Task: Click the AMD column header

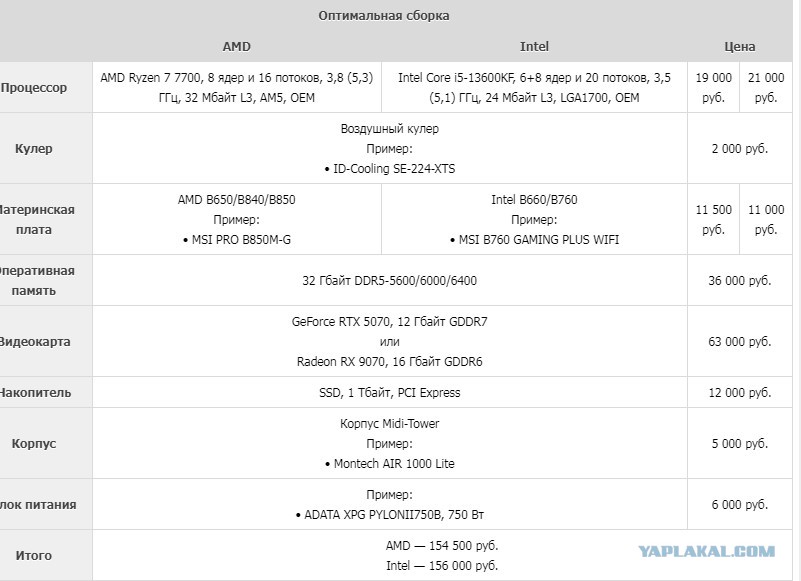Action: click(x=237, y=47)
